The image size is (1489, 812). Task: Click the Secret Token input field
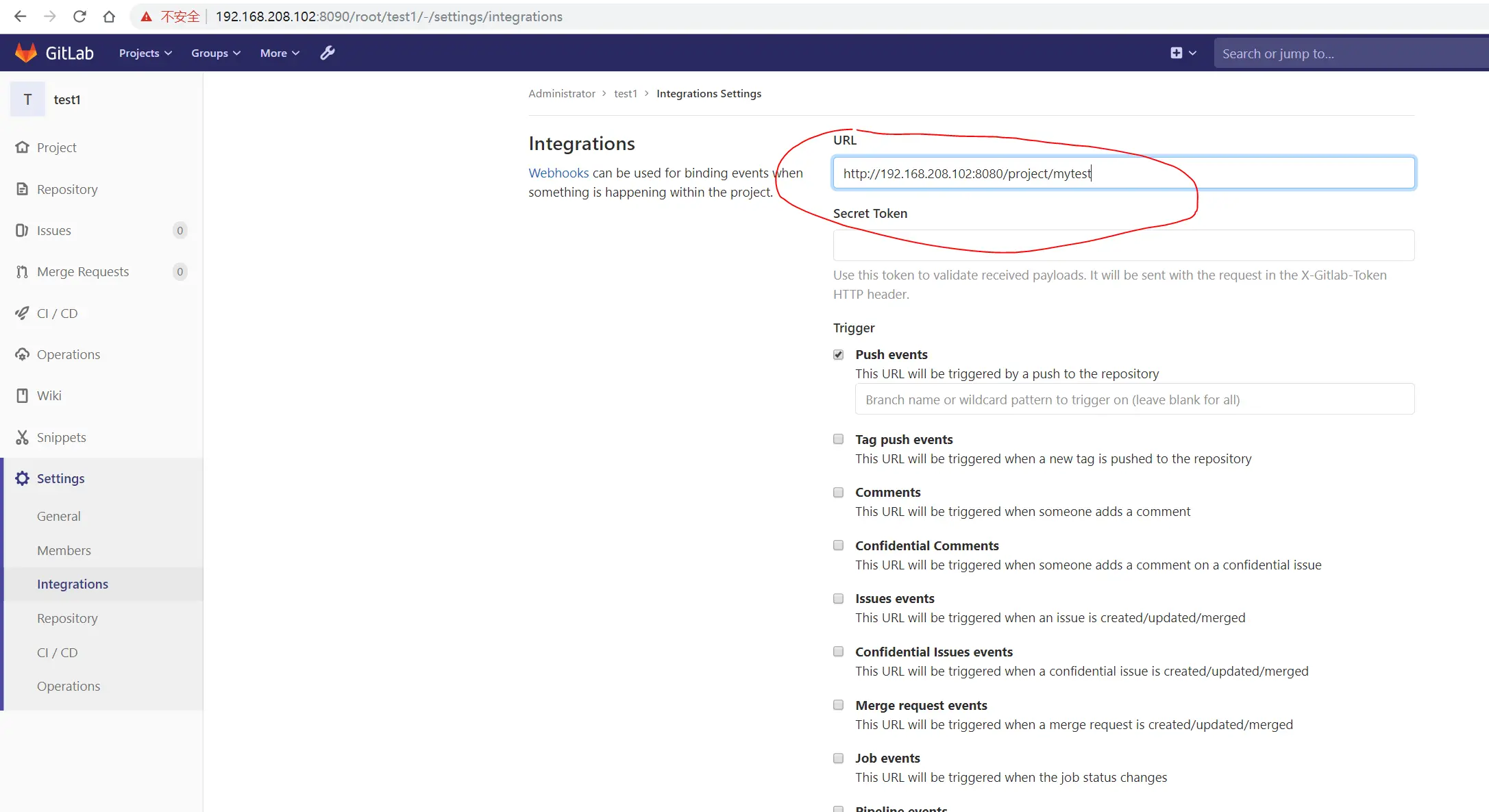tap(1124, 245)
